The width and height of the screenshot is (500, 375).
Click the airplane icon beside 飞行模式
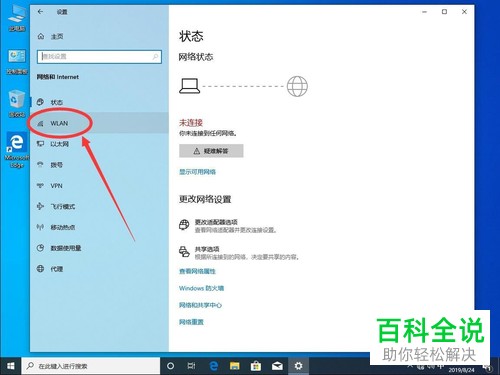click(40, 206)
